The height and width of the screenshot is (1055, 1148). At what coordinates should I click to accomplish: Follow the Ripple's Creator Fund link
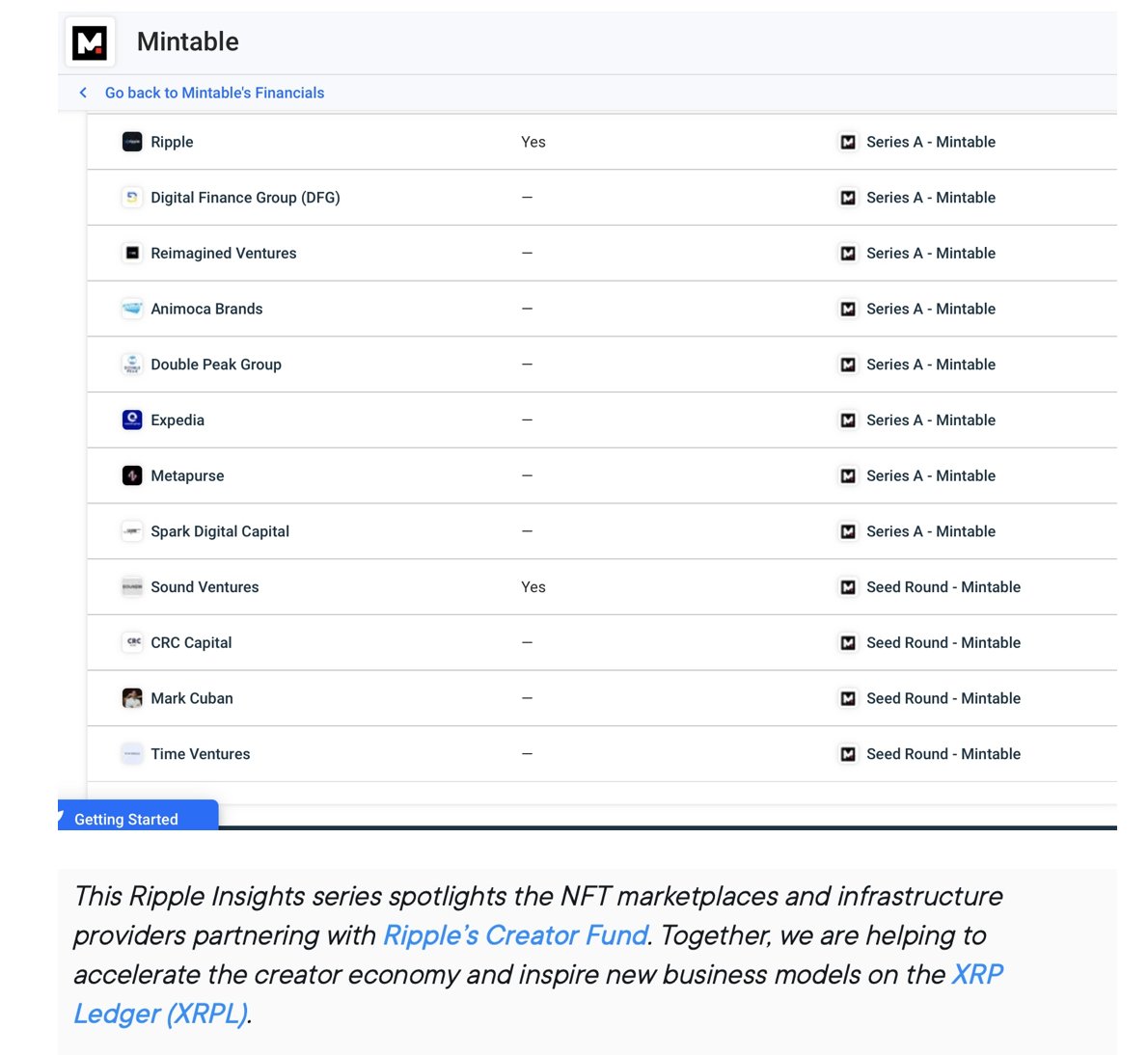pyautogui.click(x=515, y=935)
